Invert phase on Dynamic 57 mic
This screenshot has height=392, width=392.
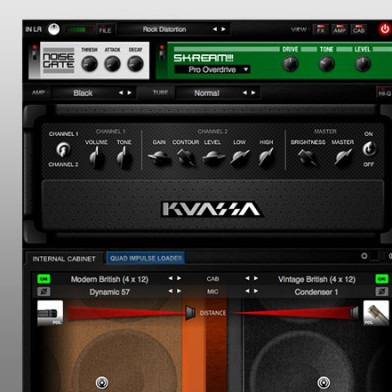pos(44,292)
